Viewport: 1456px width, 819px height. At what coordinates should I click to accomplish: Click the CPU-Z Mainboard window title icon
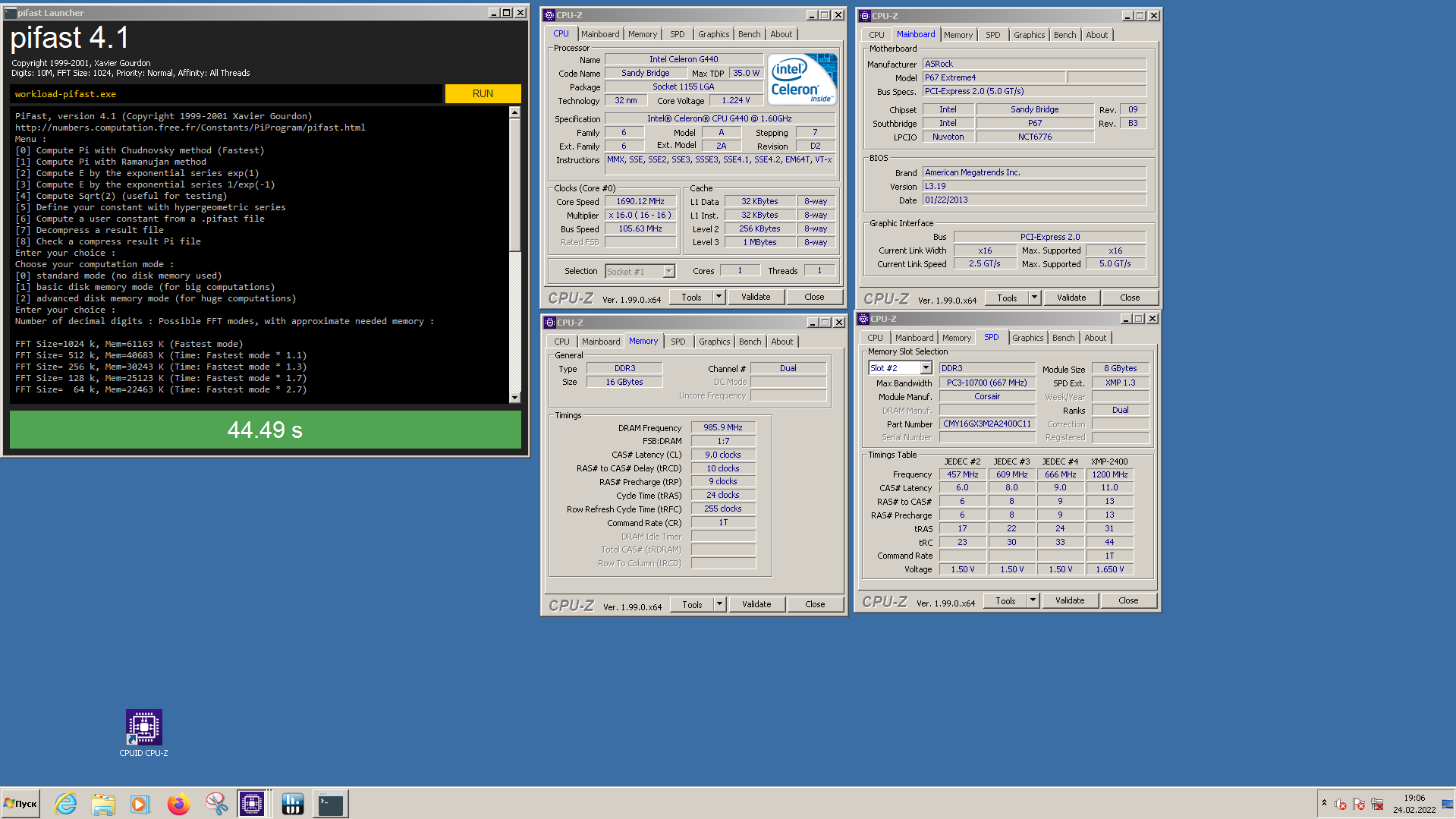pos(865,16)
